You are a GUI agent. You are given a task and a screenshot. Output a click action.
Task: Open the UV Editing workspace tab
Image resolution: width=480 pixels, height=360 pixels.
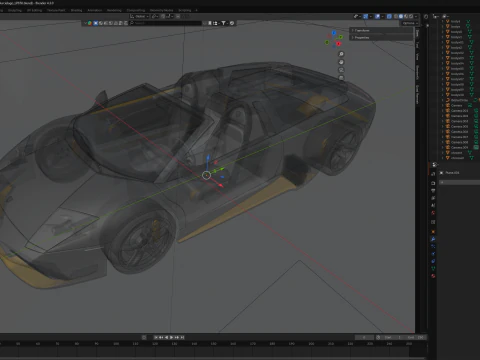pyautogui.click(x=34, y=10)
